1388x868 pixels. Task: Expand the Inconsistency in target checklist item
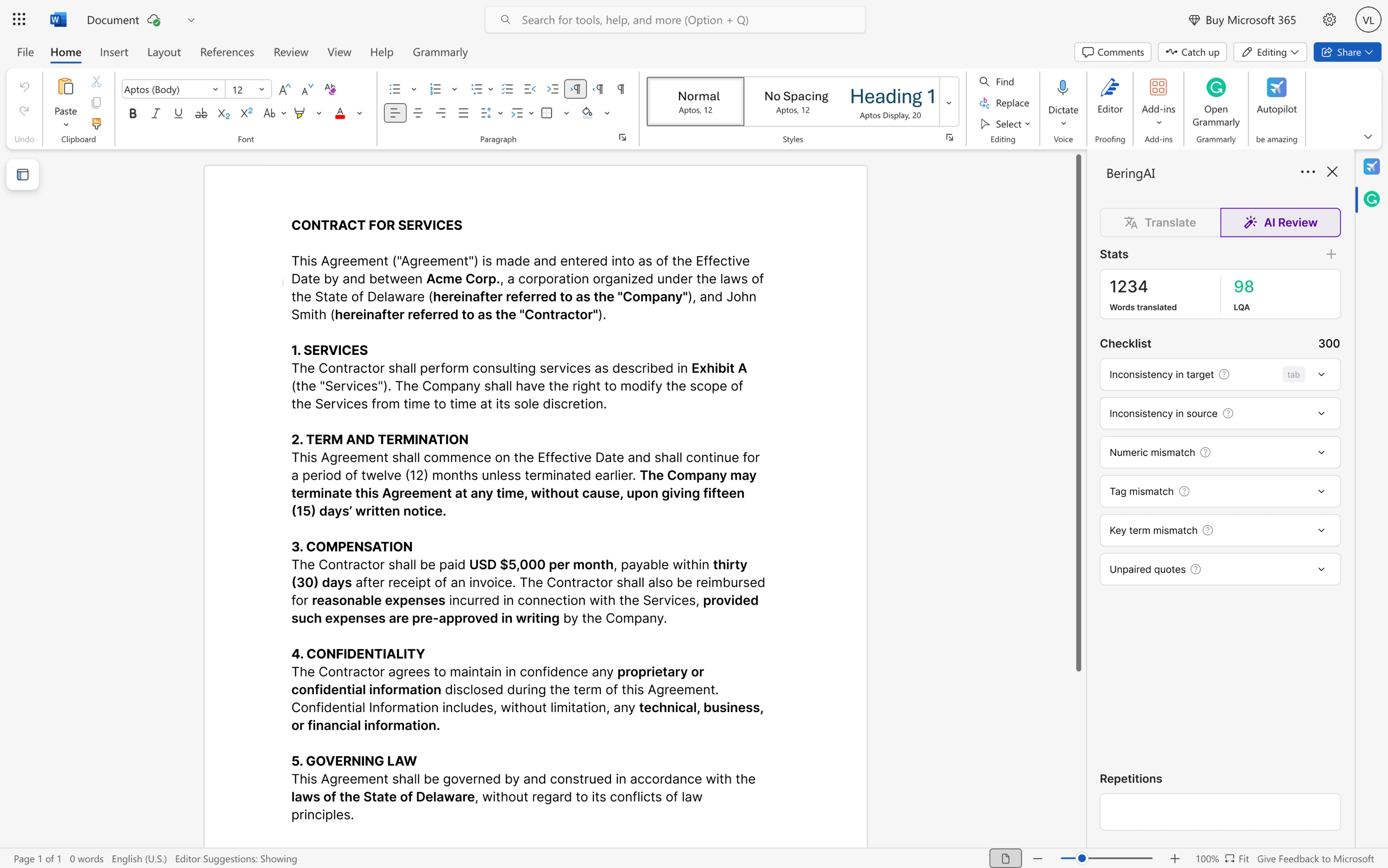click(x=1321, y=374)
